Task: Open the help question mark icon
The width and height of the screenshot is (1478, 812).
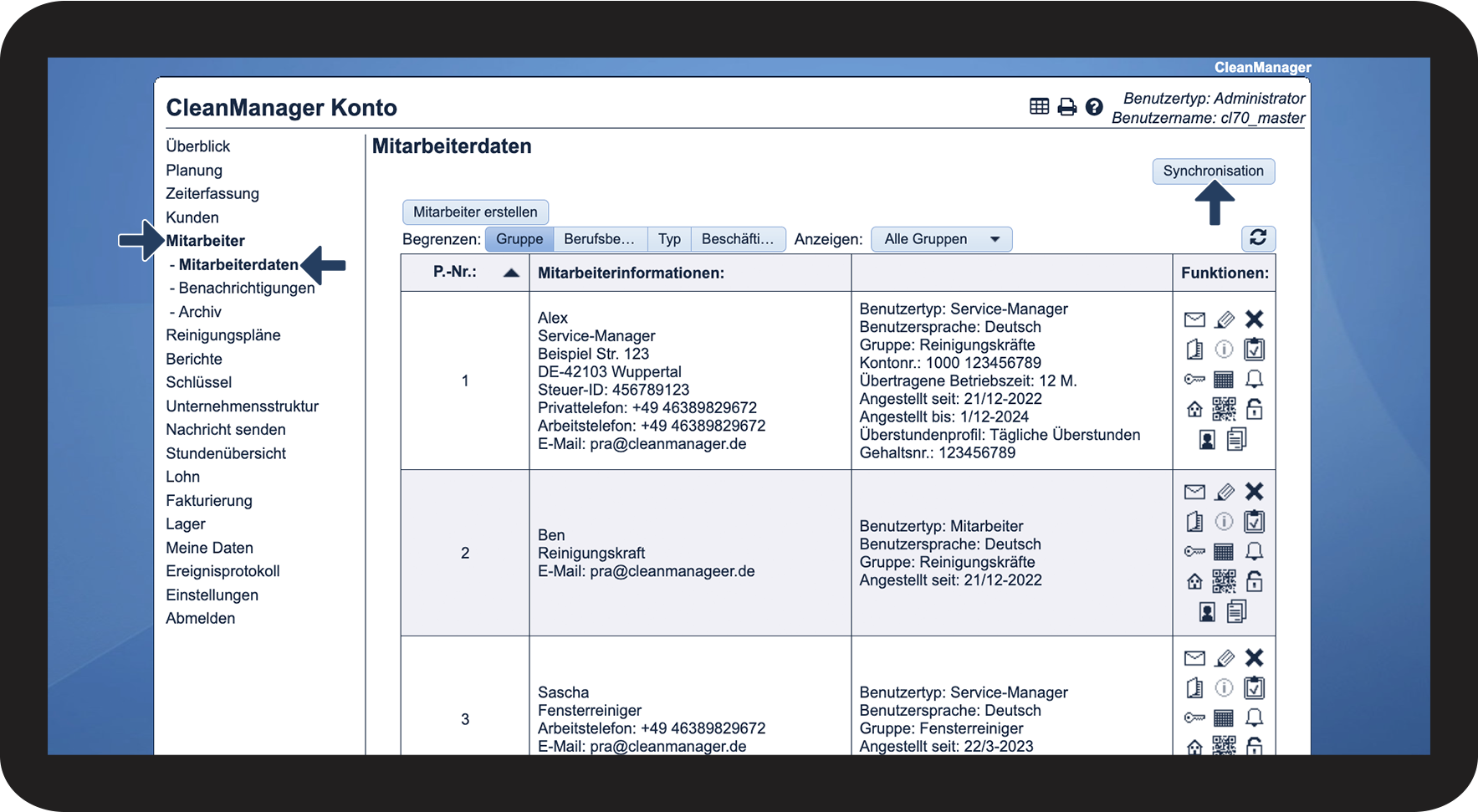Action: click(1094, 107)
